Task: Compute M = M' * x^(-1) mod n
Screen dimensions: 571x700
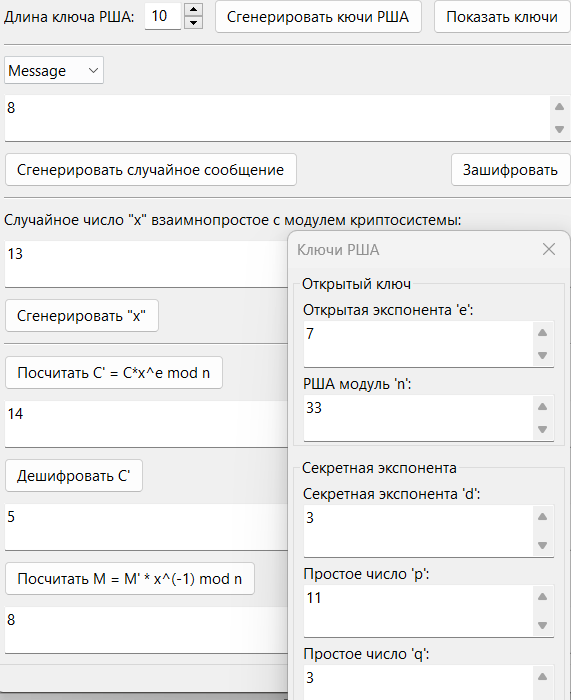Action: (130, 579)
